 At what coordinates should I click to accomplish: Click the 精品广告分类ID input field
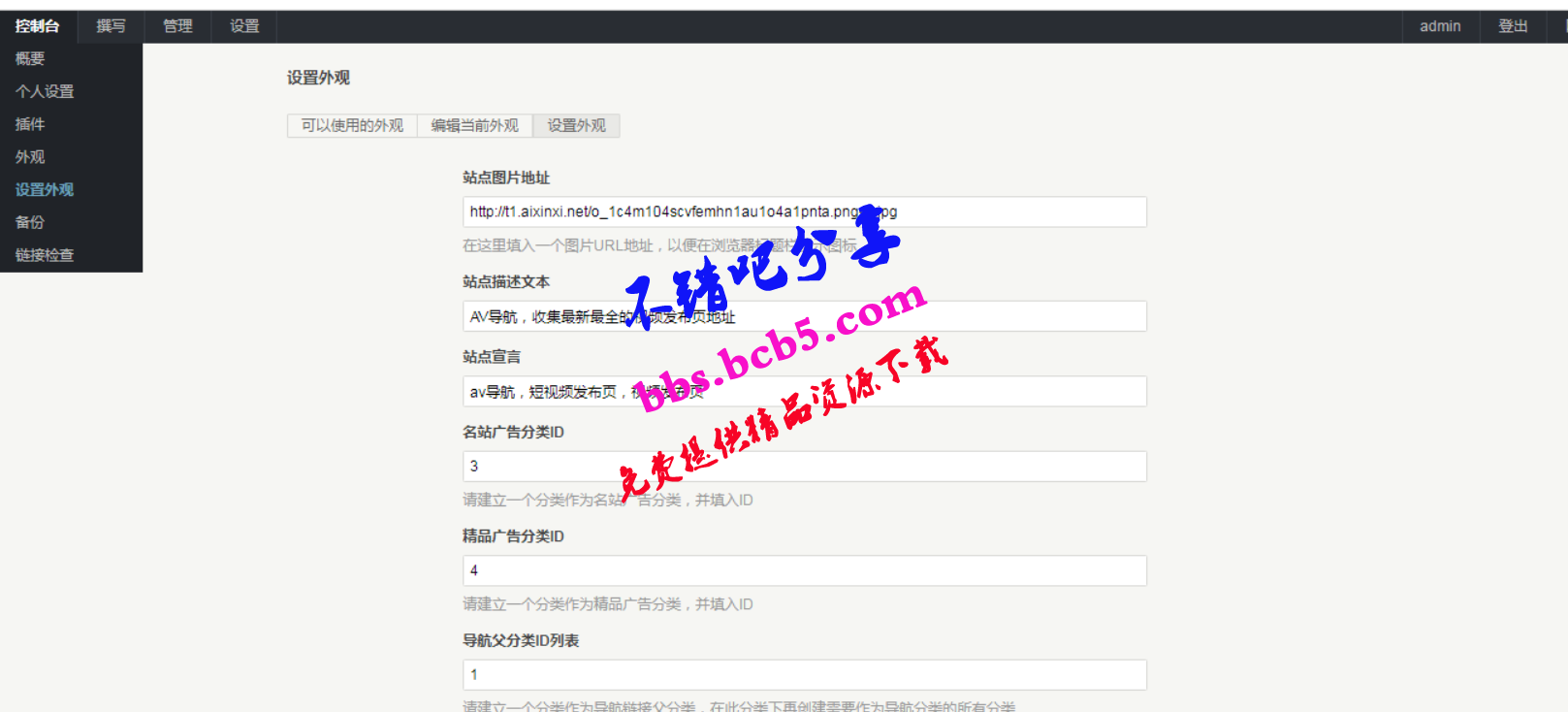805,570
